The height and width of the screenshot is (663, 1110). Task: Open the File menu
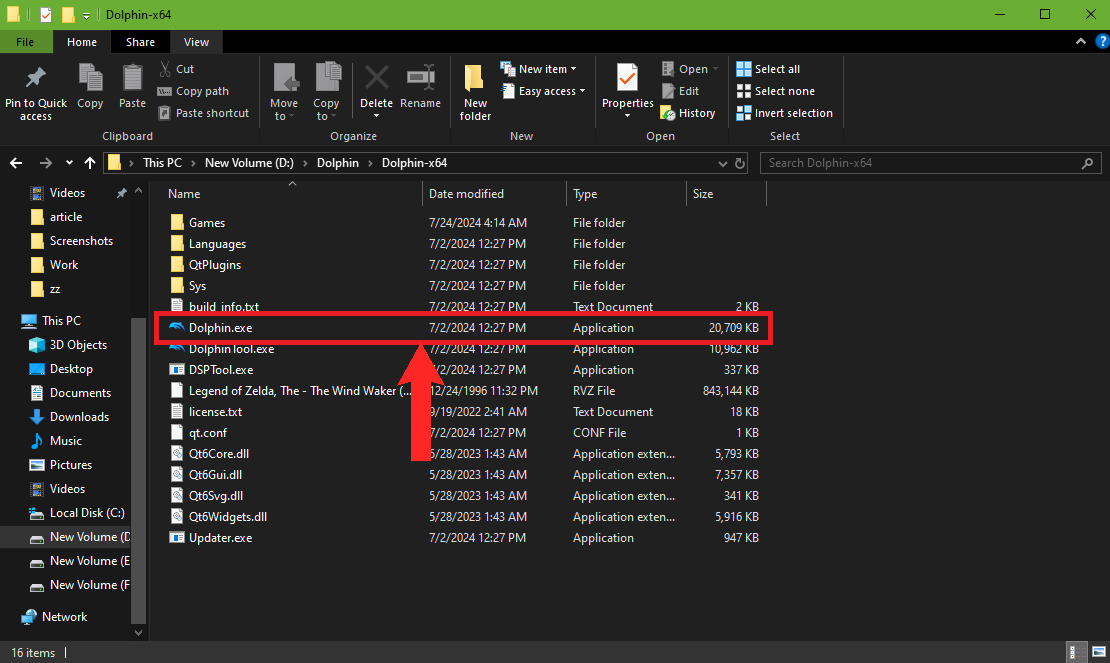click(25, 42)
